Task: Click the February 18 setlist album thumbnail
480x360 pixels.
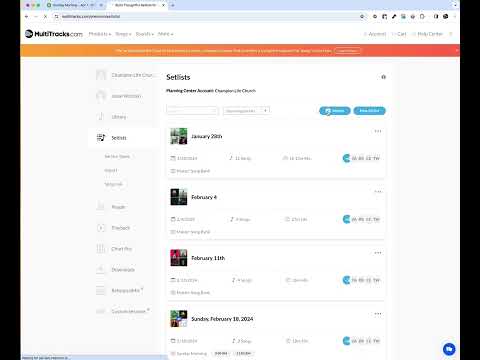Action: (179, 319)
